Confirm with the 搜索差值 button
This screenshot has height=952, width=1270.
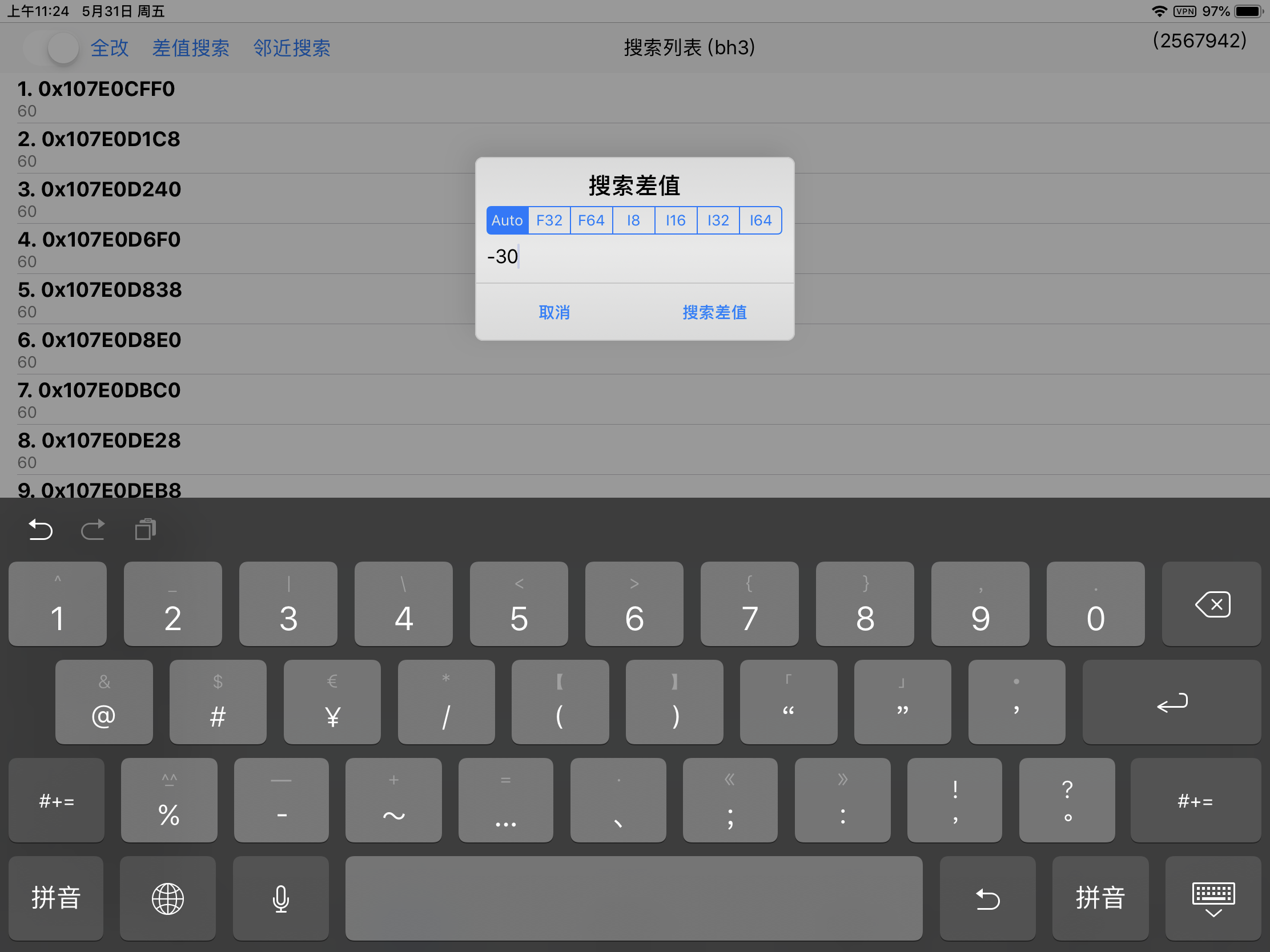coord(714,312)
